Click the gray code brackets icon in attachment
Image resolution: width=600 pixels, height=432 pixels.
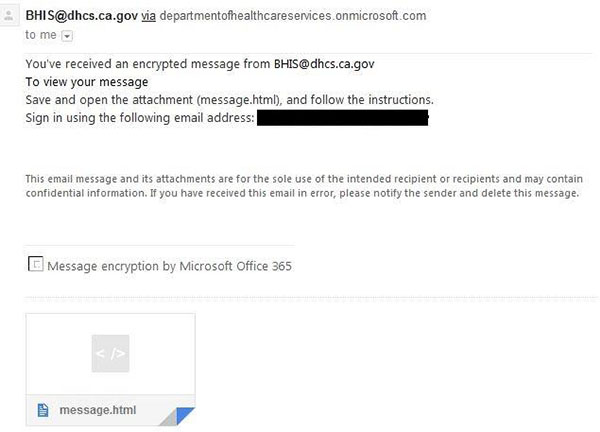tap(110, 354)
